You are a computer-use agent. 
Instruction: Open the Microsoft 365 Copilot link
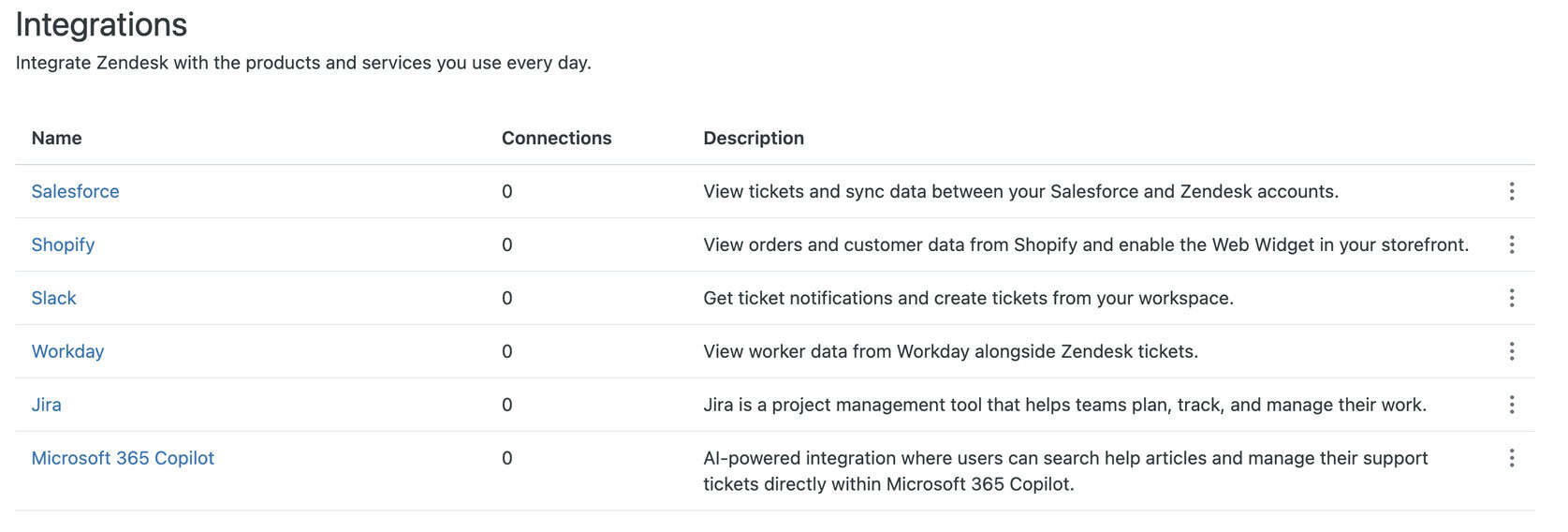pyautogui.click(x=123, y=458)
